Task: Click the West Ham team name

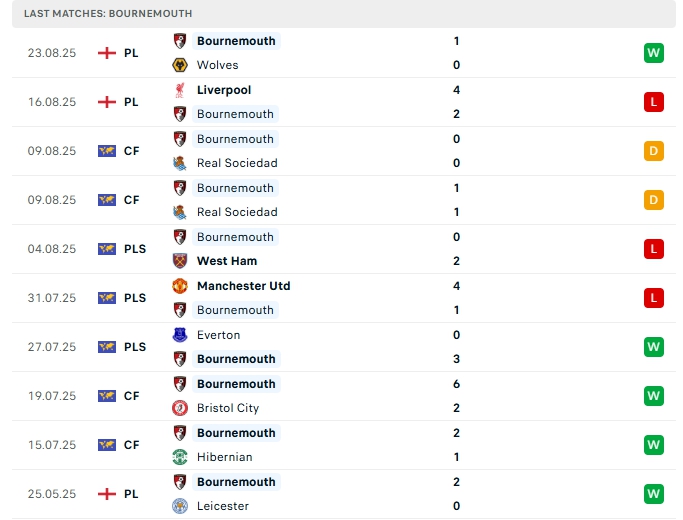Action: 227,261
